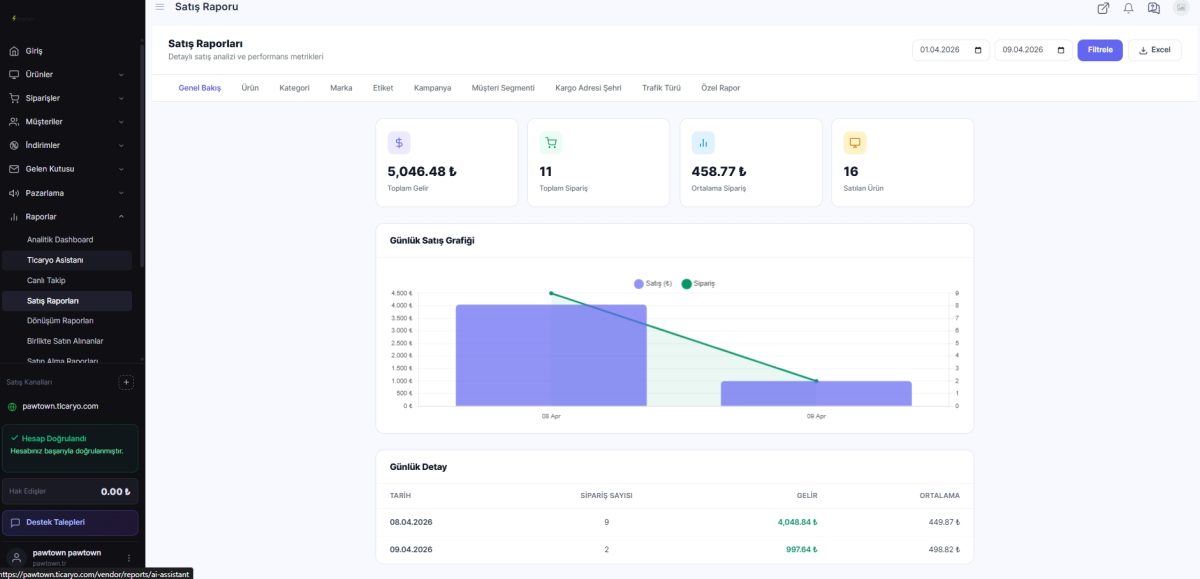Image resolution: width=1200 pixels, height=579 pixels.
Task: Expand the Siparişler sidebar menu
Action: tap(68, 98)
